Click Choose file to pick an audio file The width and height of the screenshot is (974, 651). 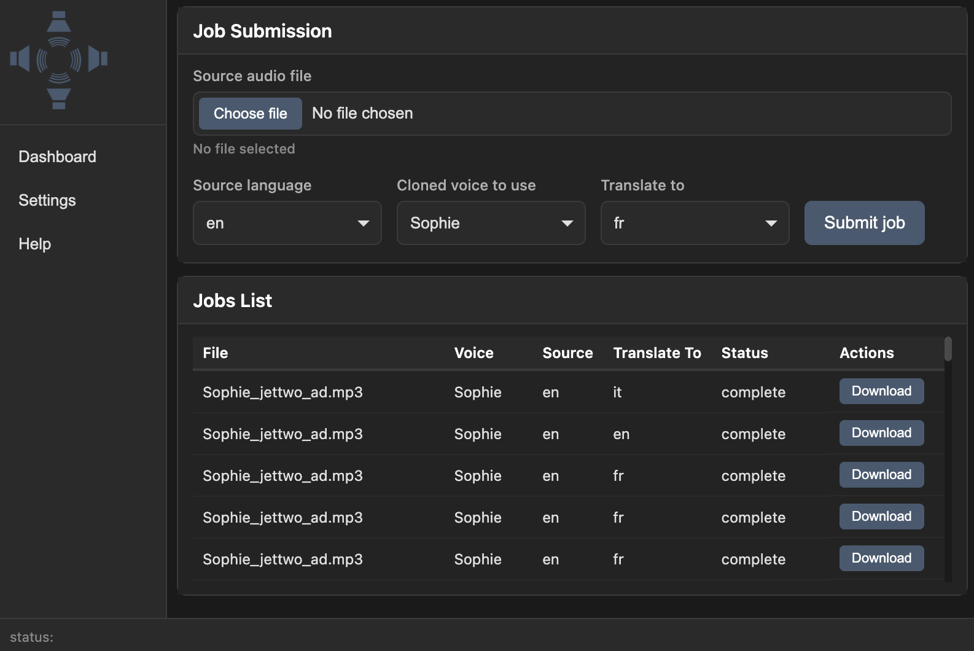[x=249, y=113]
